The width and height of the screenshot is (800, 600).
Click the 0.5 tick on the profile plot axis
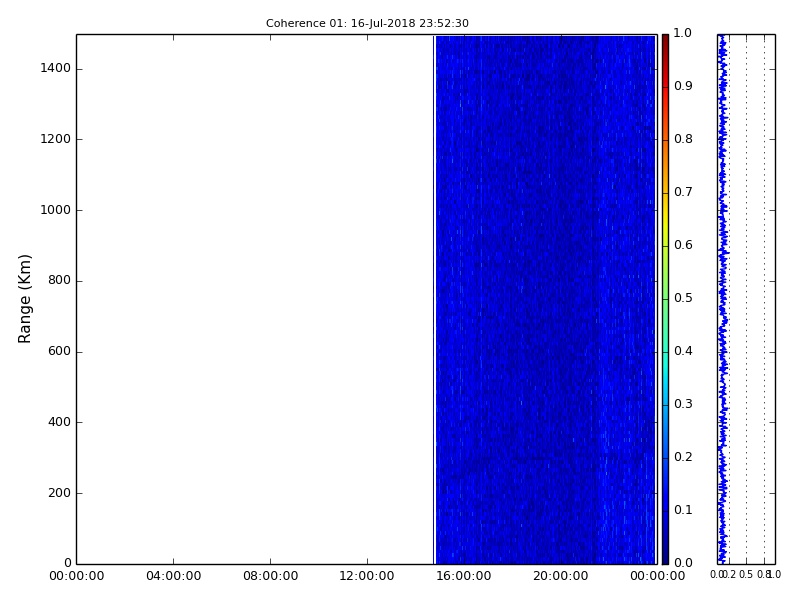coord(746,574)
